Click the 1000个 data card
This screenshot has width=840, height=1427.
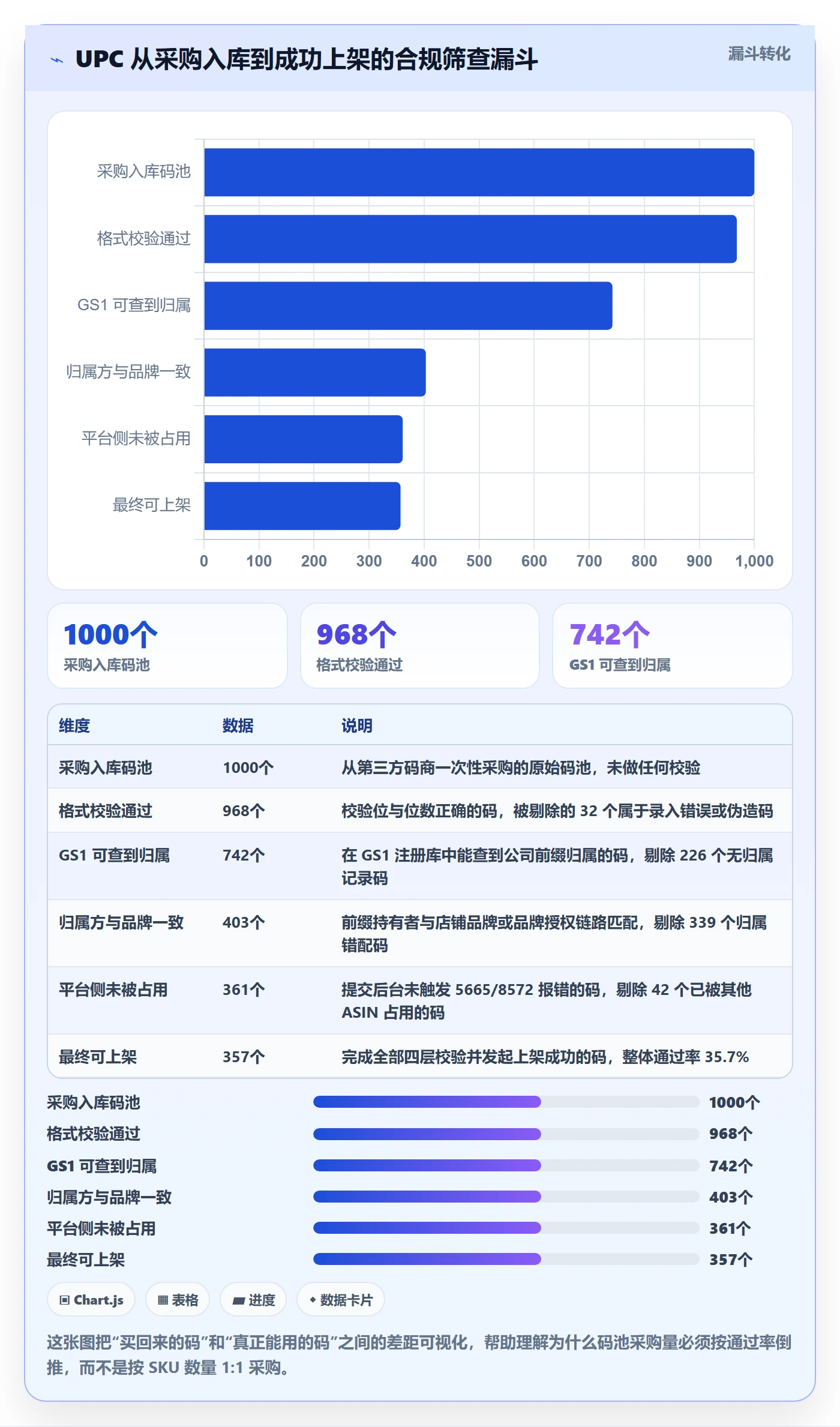[x=167, y=646]
